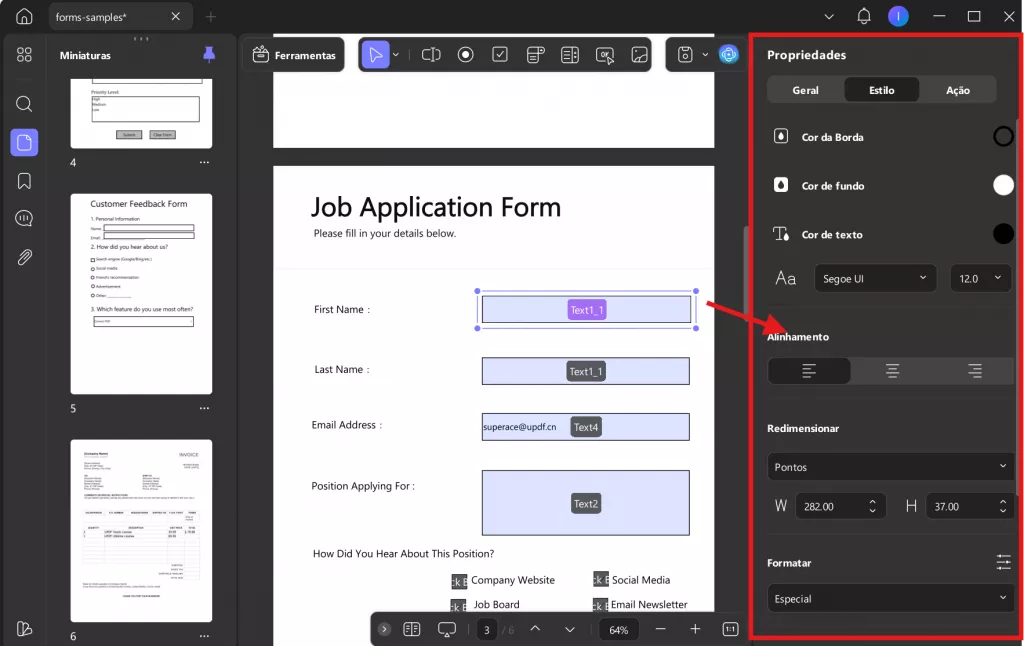The height and width of the screenshot is (646, 1024).
Task: Select the First Name Text1_1 field
Action: click(586, 310)
